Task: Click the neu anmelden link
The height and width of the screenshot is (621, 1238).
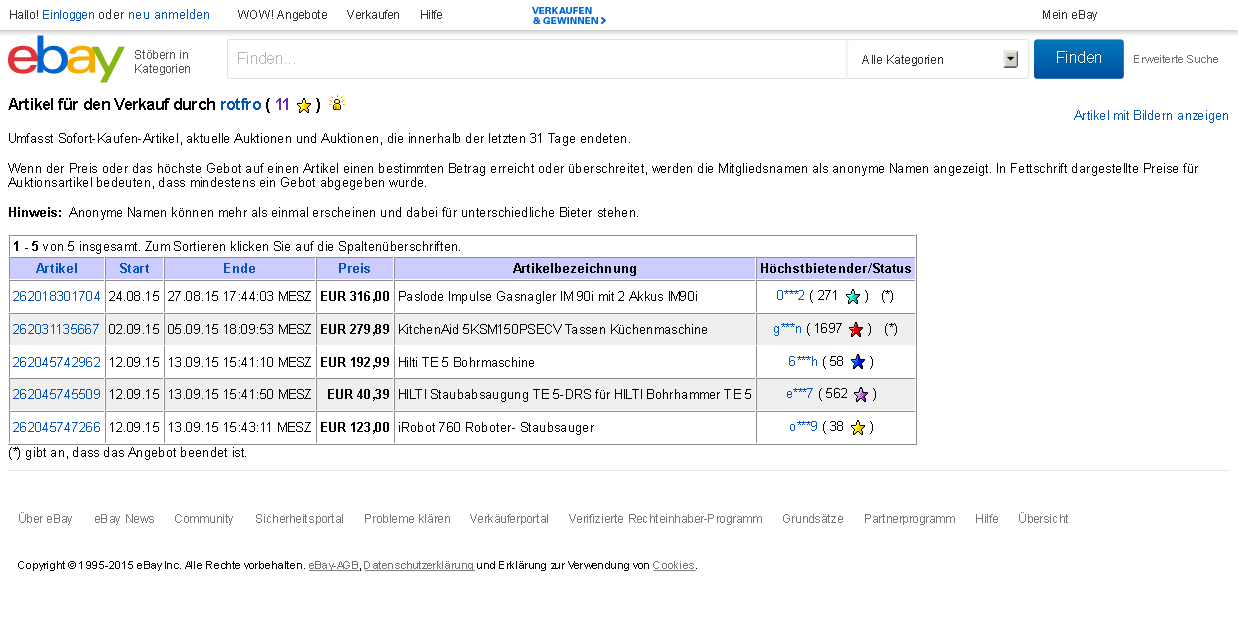Action: click(169, 15)
